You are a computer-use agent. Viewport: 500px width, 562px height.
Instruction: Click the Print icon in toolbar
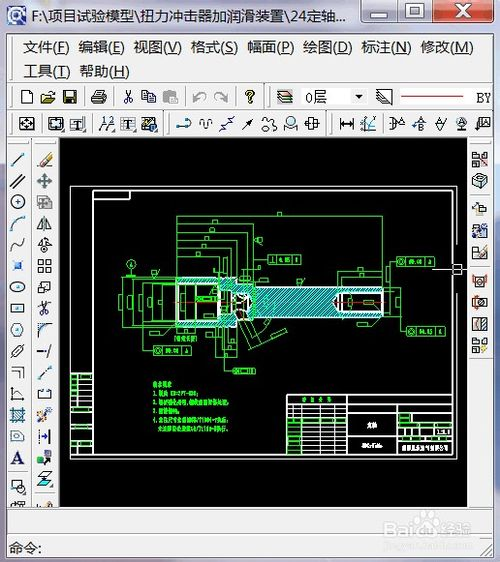click(x=99, y=97)
